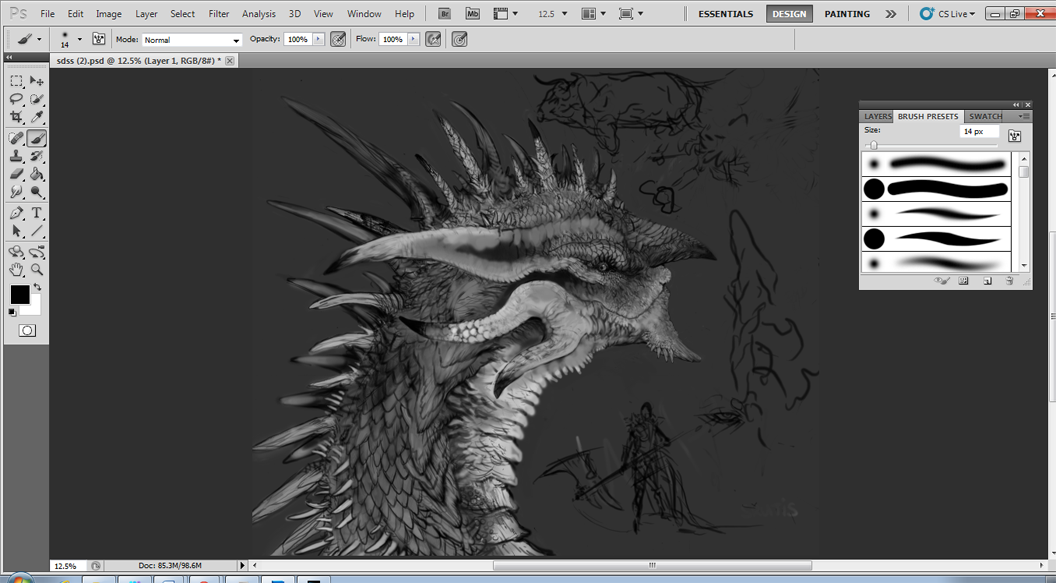Select the Zoom magnifier tool
The width and height of the screenshot is (1056, 583).
37,270
